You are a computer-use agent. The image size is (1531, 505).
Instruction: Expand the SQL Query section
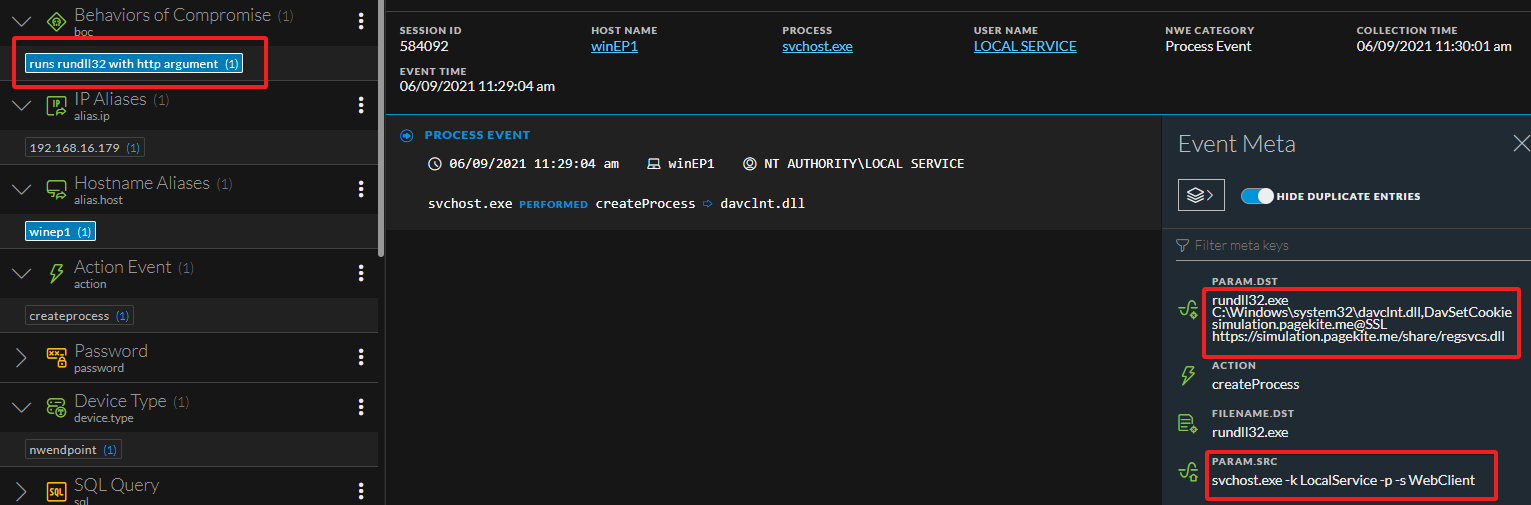coord(21,491)
